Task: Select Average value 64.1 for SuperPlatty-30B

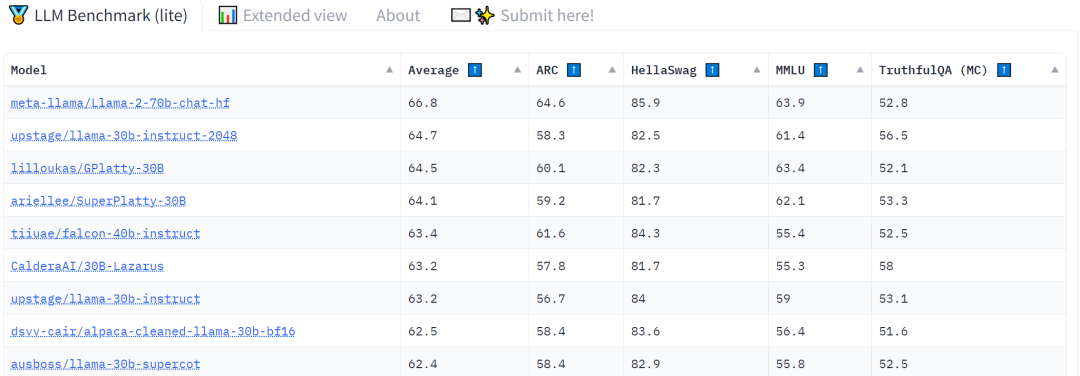Action: [422, 201]
